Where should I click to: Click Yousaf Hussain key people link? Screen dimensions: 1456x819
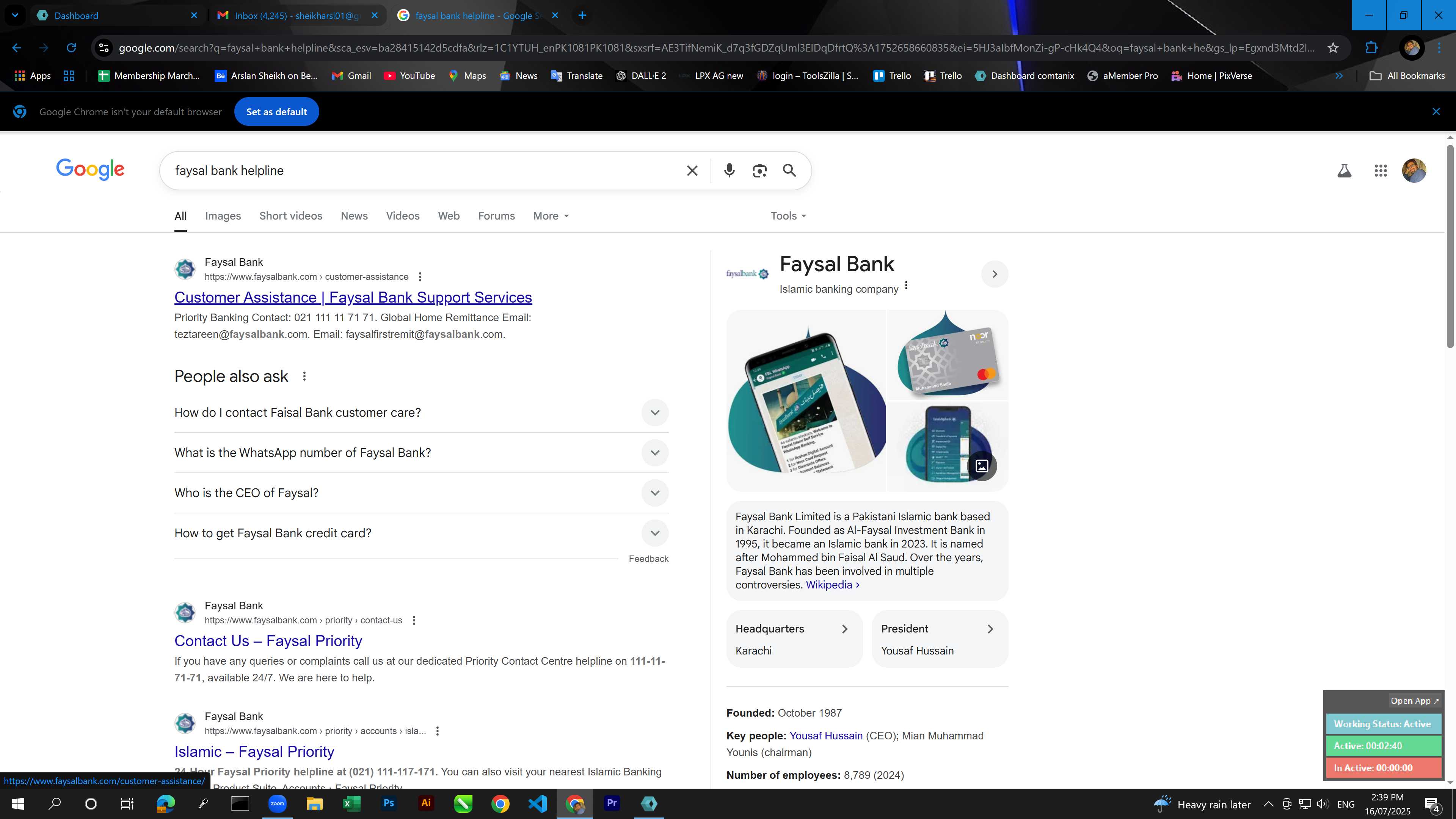pyautogui.click(x=826, y=736)
